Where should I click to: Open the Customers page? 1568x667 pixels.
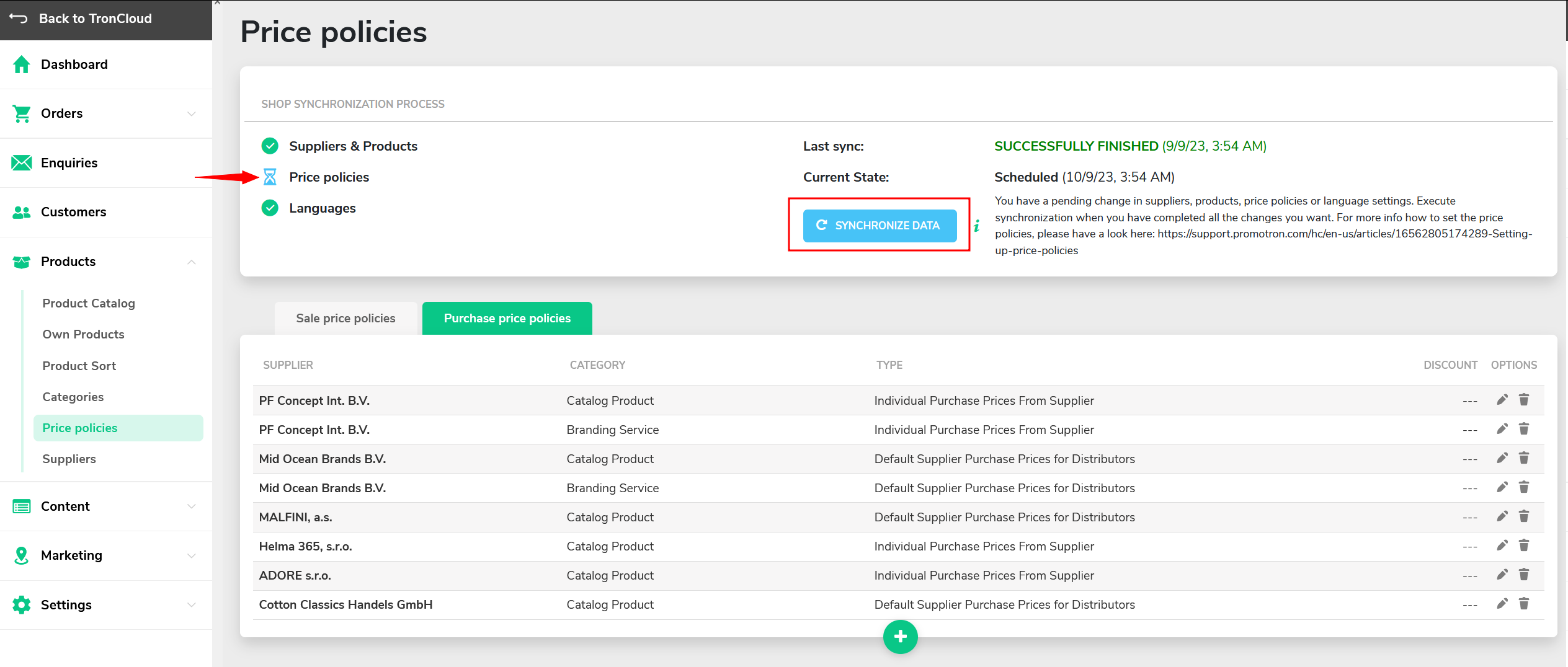pos(106,212)
